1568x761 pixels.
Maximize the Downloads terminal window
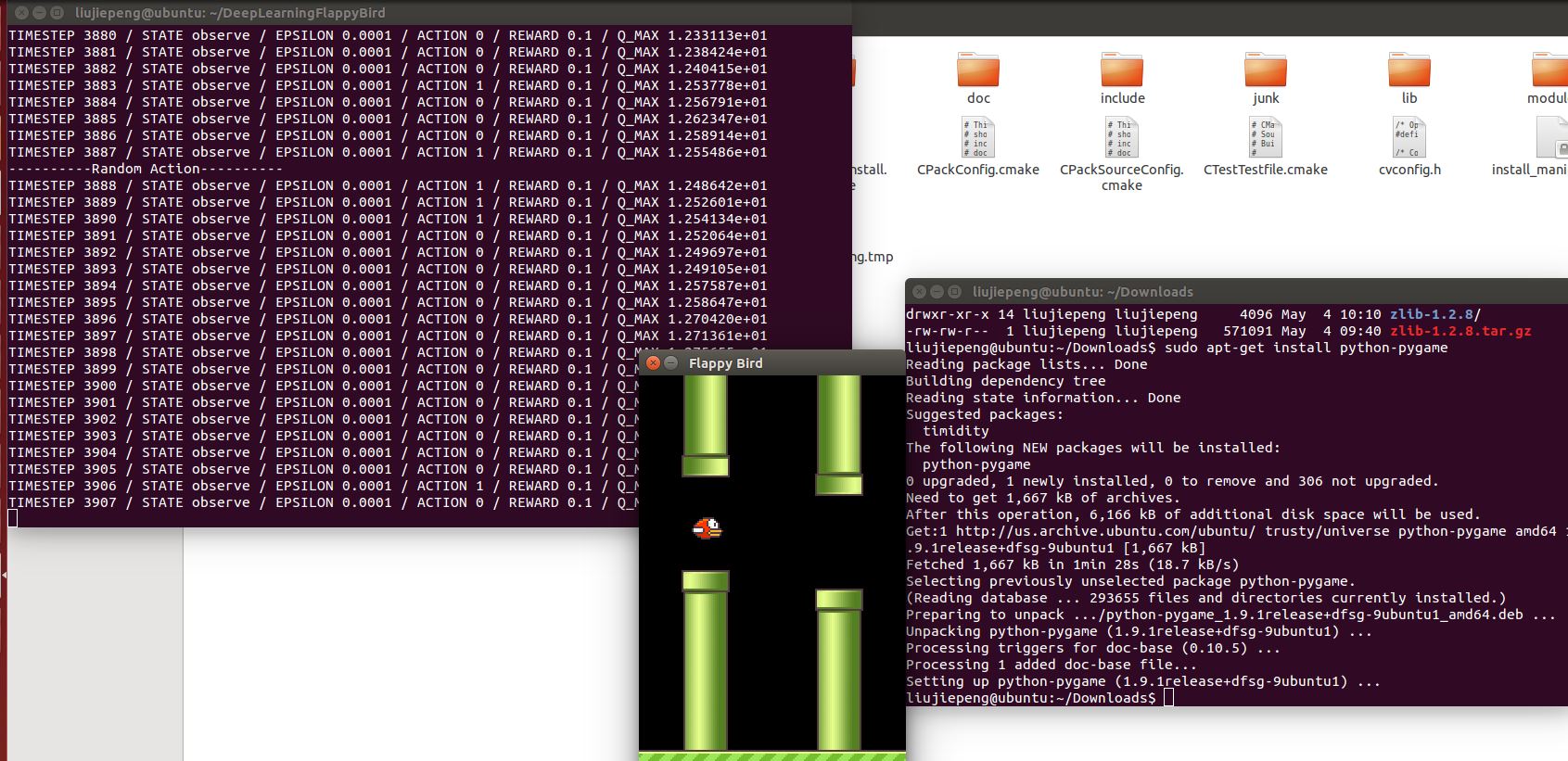[x=954, y=291]
